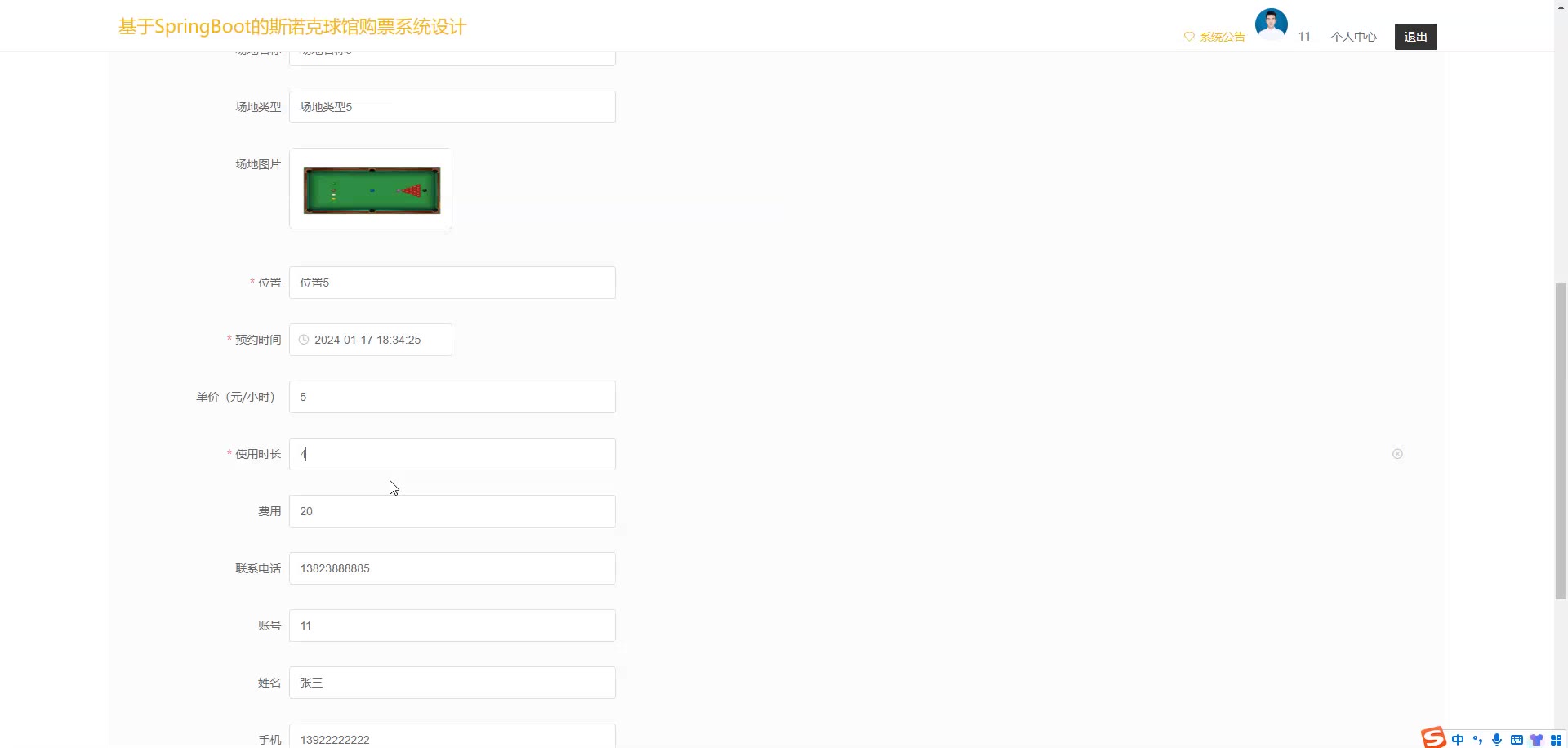Open the skin shirt icon

pos(1536,740)
